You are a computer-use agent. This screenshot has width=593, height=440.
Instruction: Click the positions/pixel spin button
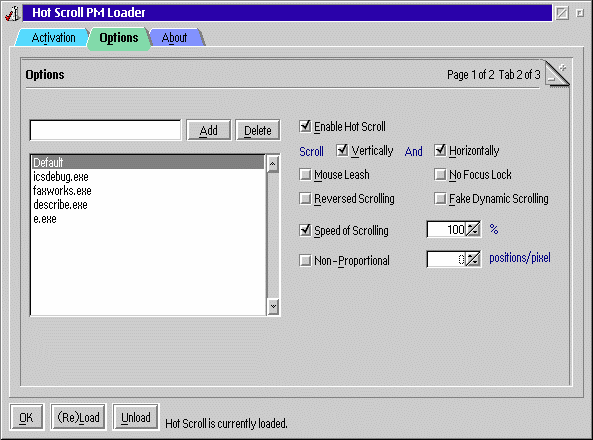473,259
